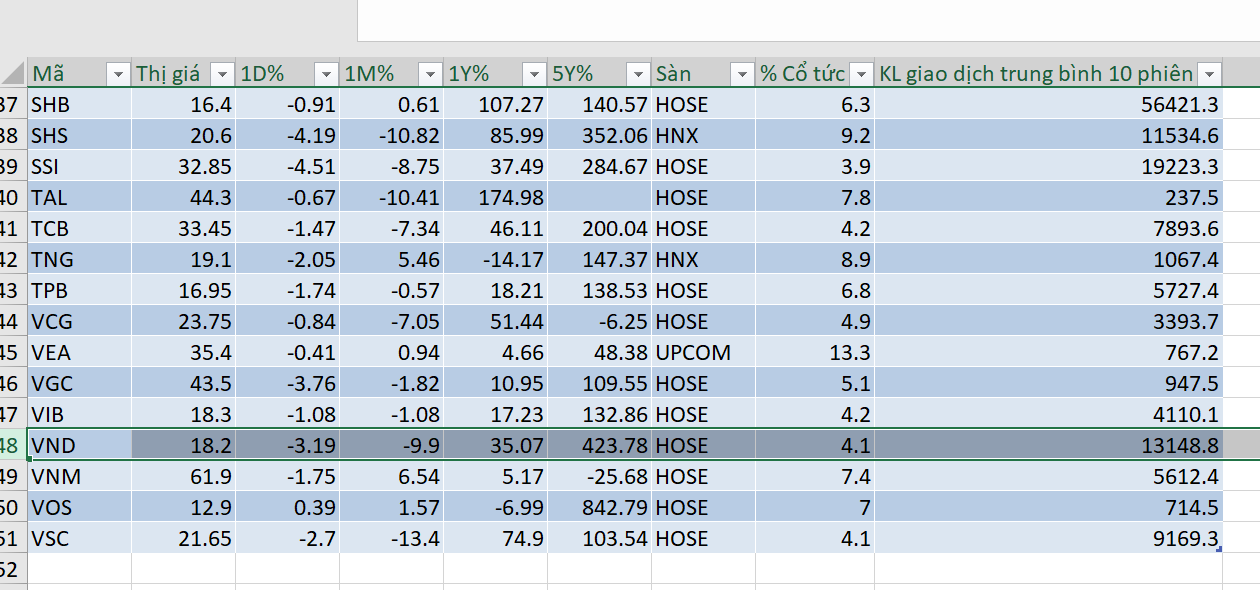
Task: Show filter options for Sàn column
Action: click(x=742, y=74)
